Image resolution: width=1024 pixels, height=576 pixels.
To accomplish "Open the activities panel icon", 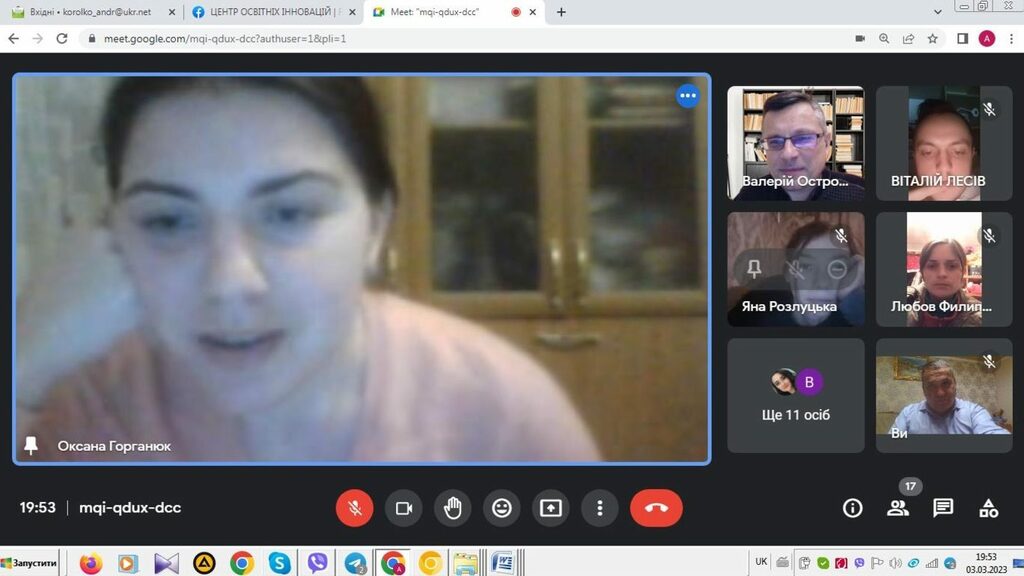I will point(988,508).
